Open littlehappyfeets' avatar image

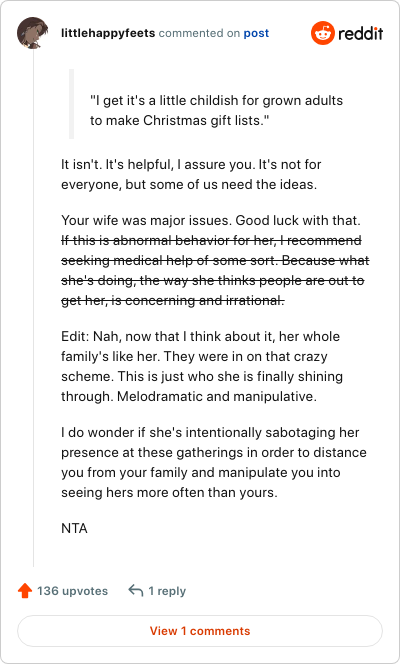coord(33,33)
